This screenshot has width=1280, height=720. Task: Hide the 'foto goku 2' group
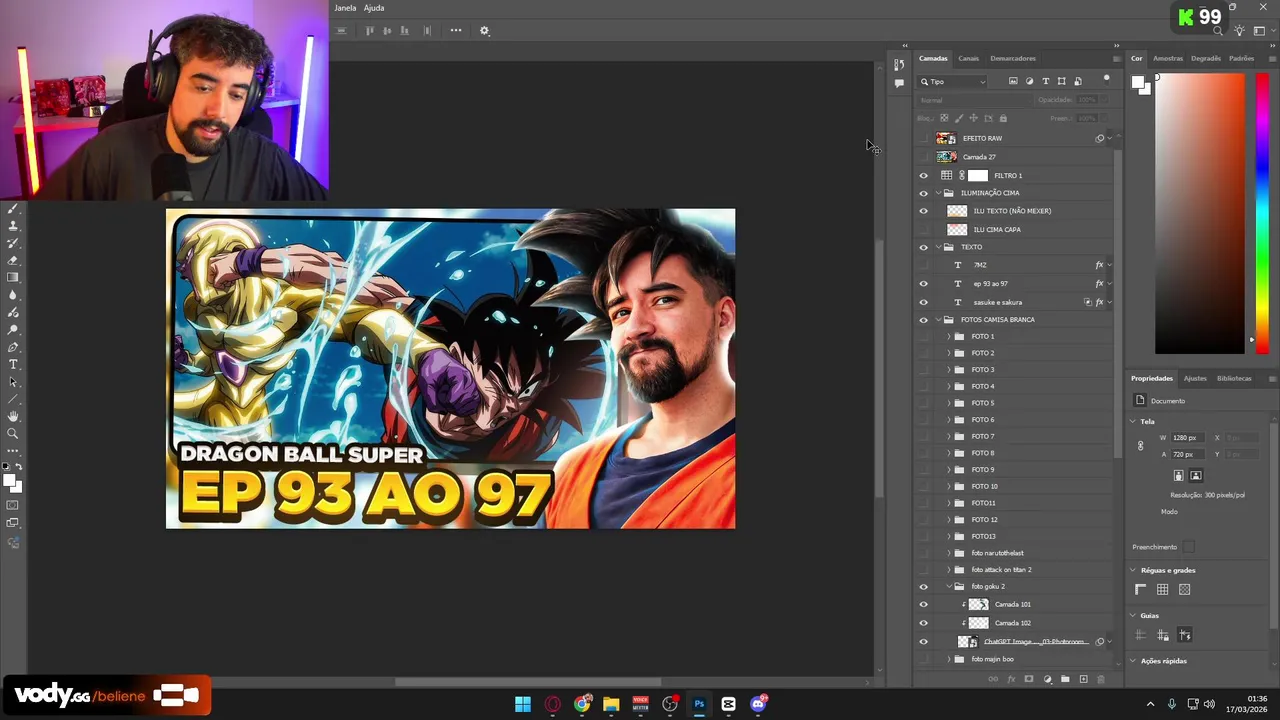(924, 587)
